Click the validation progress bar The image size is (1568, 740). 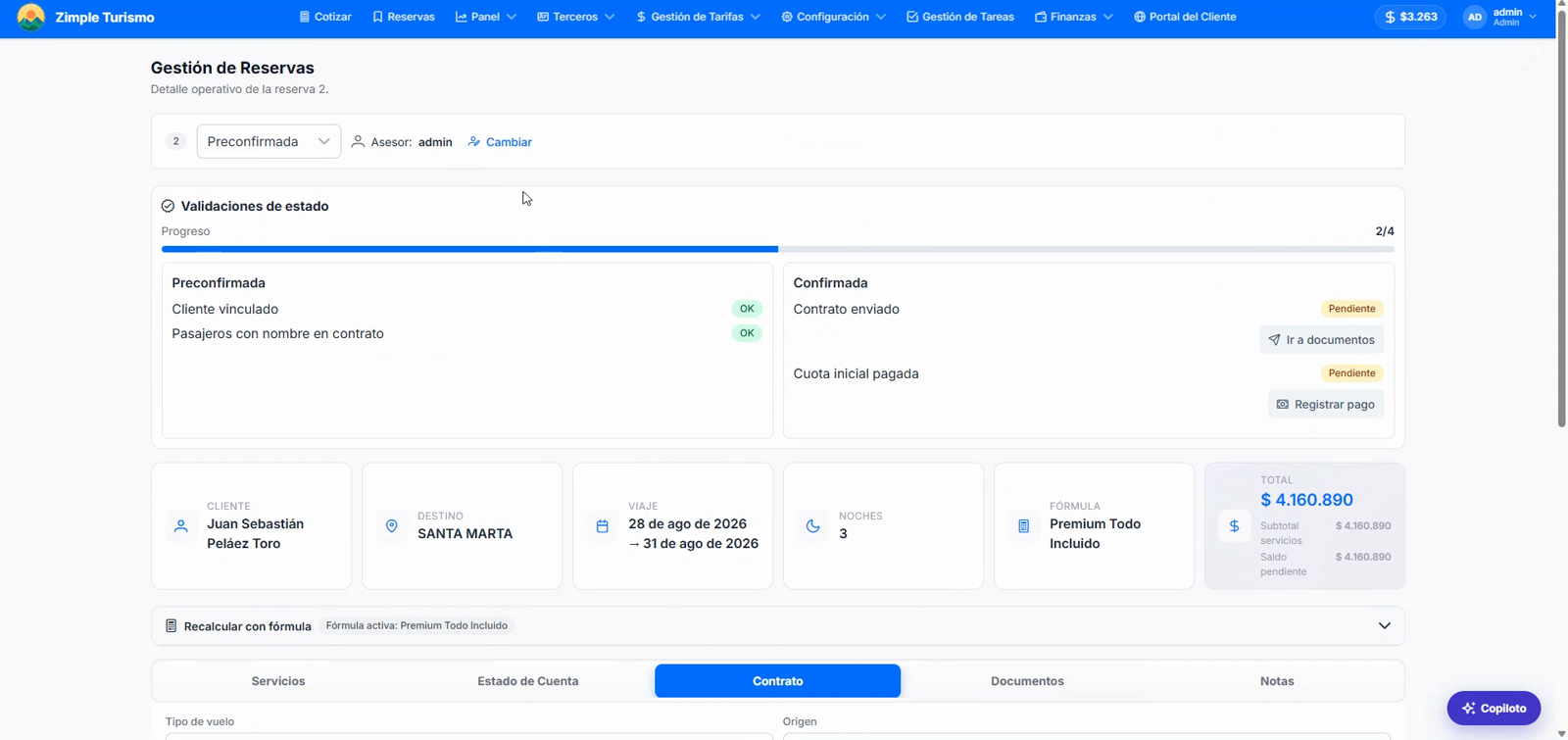(x=778, y=249)
